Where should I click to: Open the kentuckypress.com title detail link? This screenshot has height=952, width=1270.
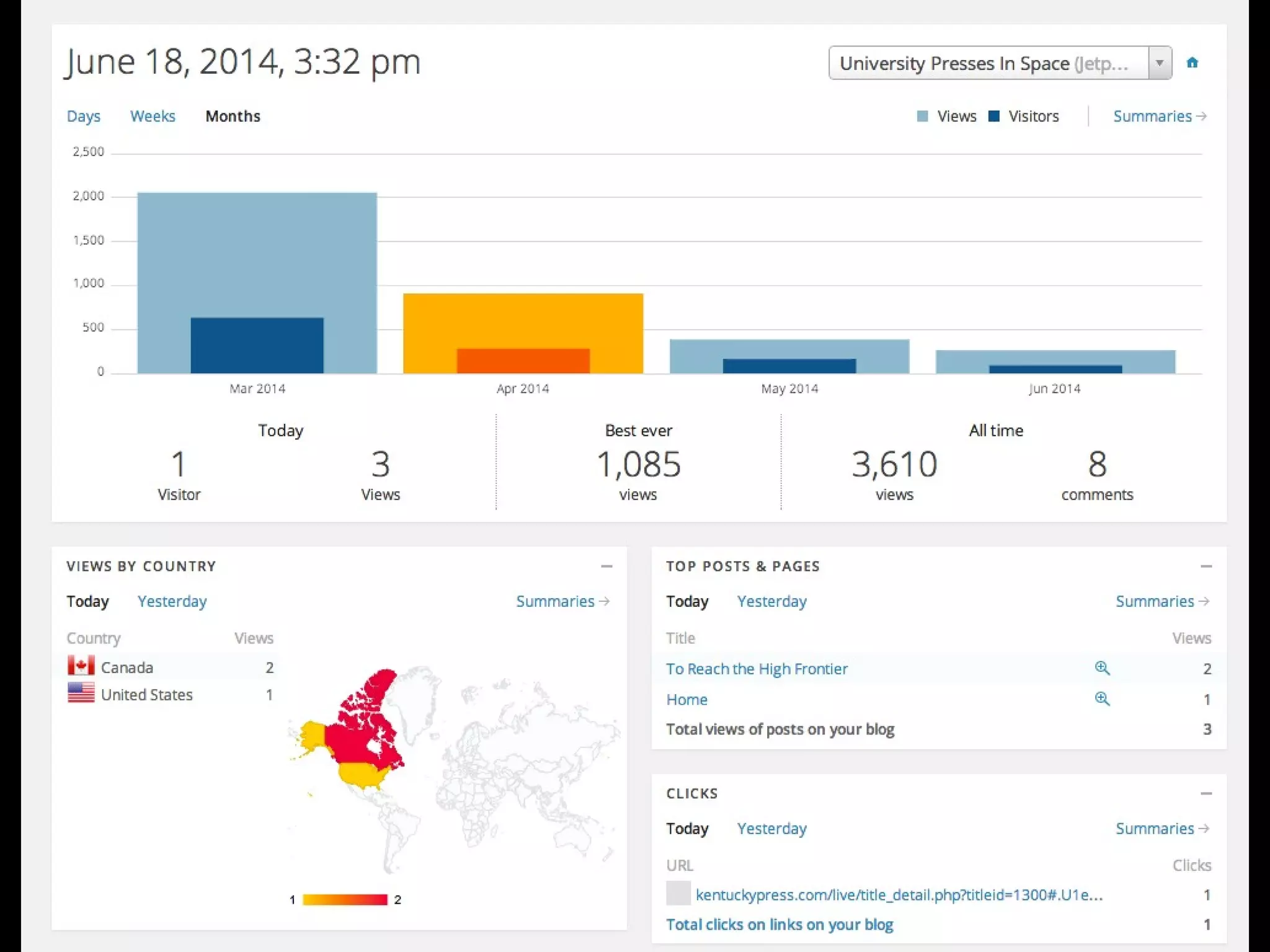899,894
